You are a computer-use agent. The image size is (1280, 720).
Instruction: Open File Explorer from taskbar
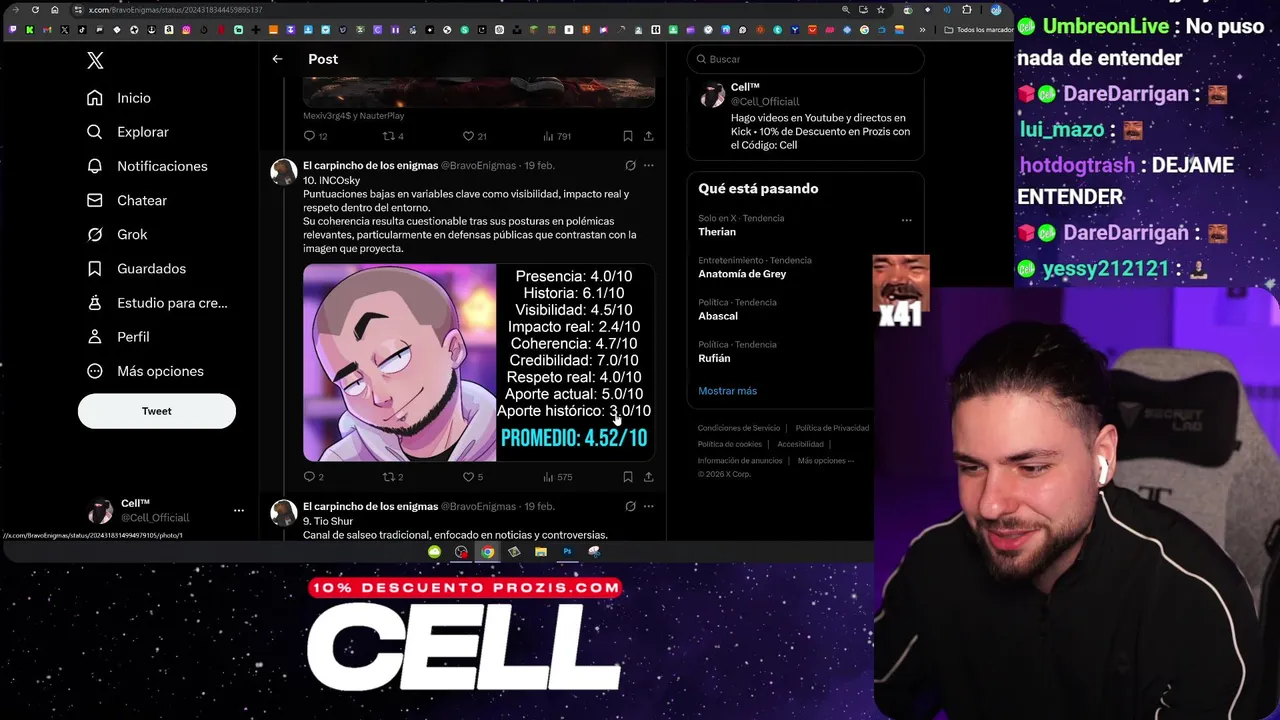pyautogui.click(x=540, y=552)
